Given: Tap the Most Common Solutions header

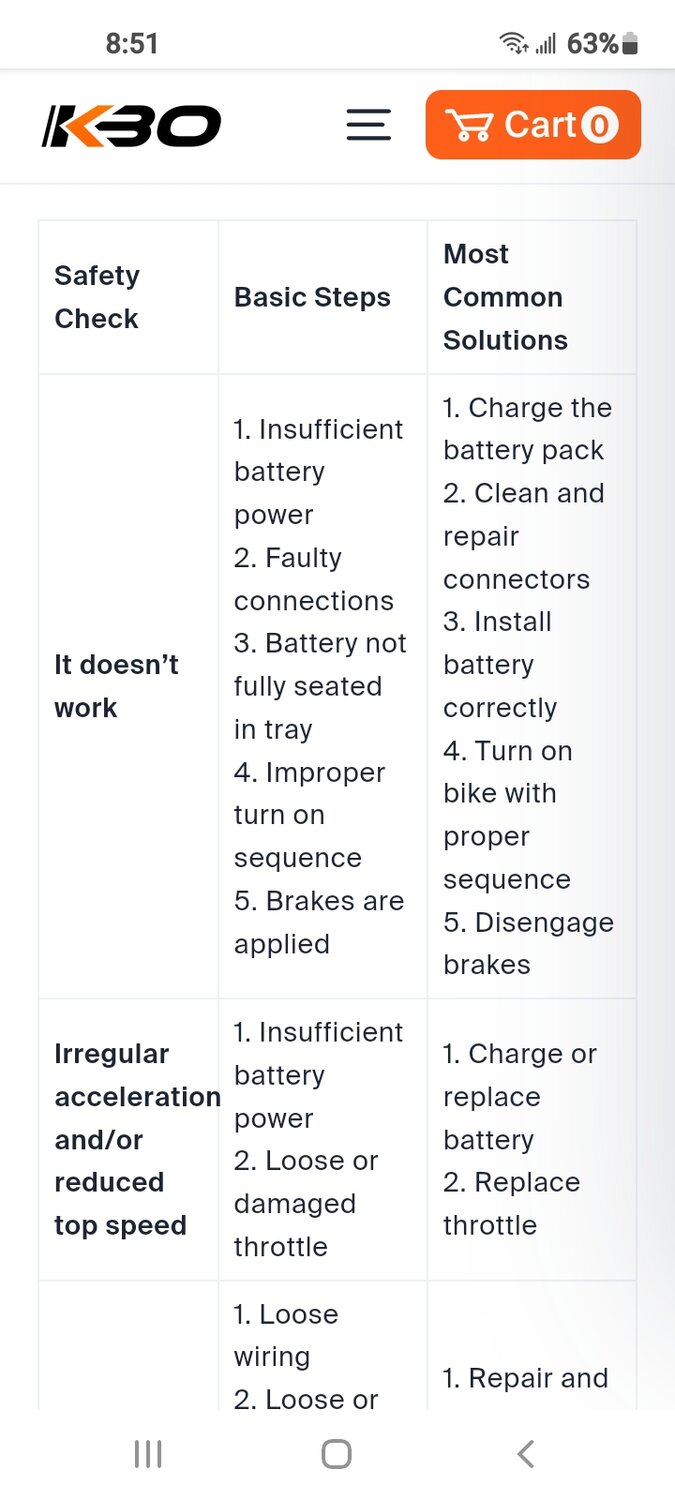Looking at the screenshot, I should click(x=505, y=297).
